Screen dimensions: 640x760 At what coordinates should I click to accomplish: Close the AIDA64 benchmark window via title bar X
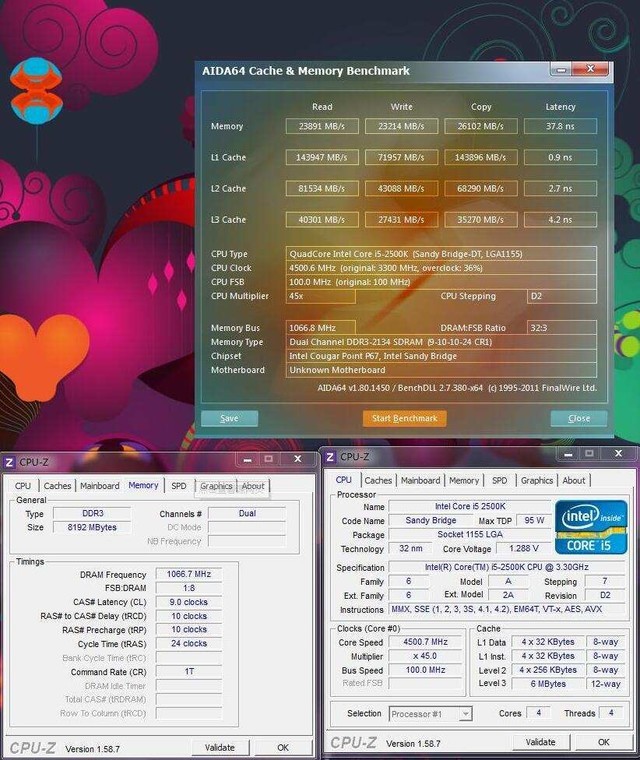click(590, 69)
